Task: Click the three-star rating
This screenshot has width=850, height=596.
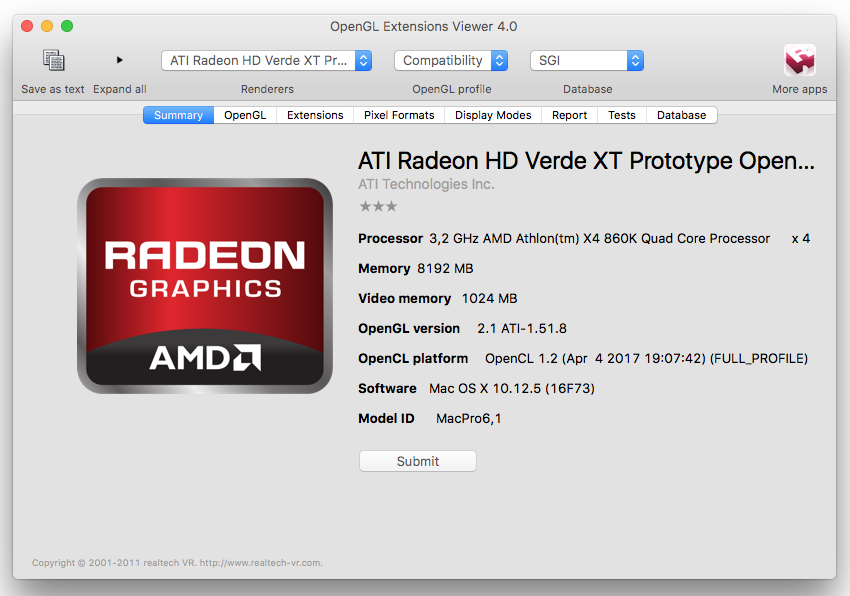Action: (x=378, y=207)
